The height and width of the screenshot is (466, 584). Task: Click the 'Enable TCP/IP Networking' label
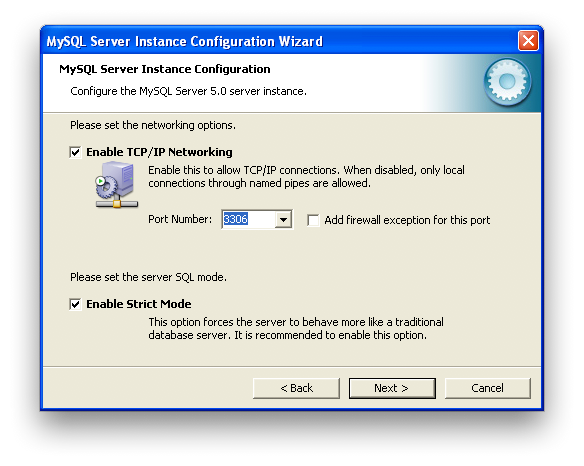coord(159,152)
